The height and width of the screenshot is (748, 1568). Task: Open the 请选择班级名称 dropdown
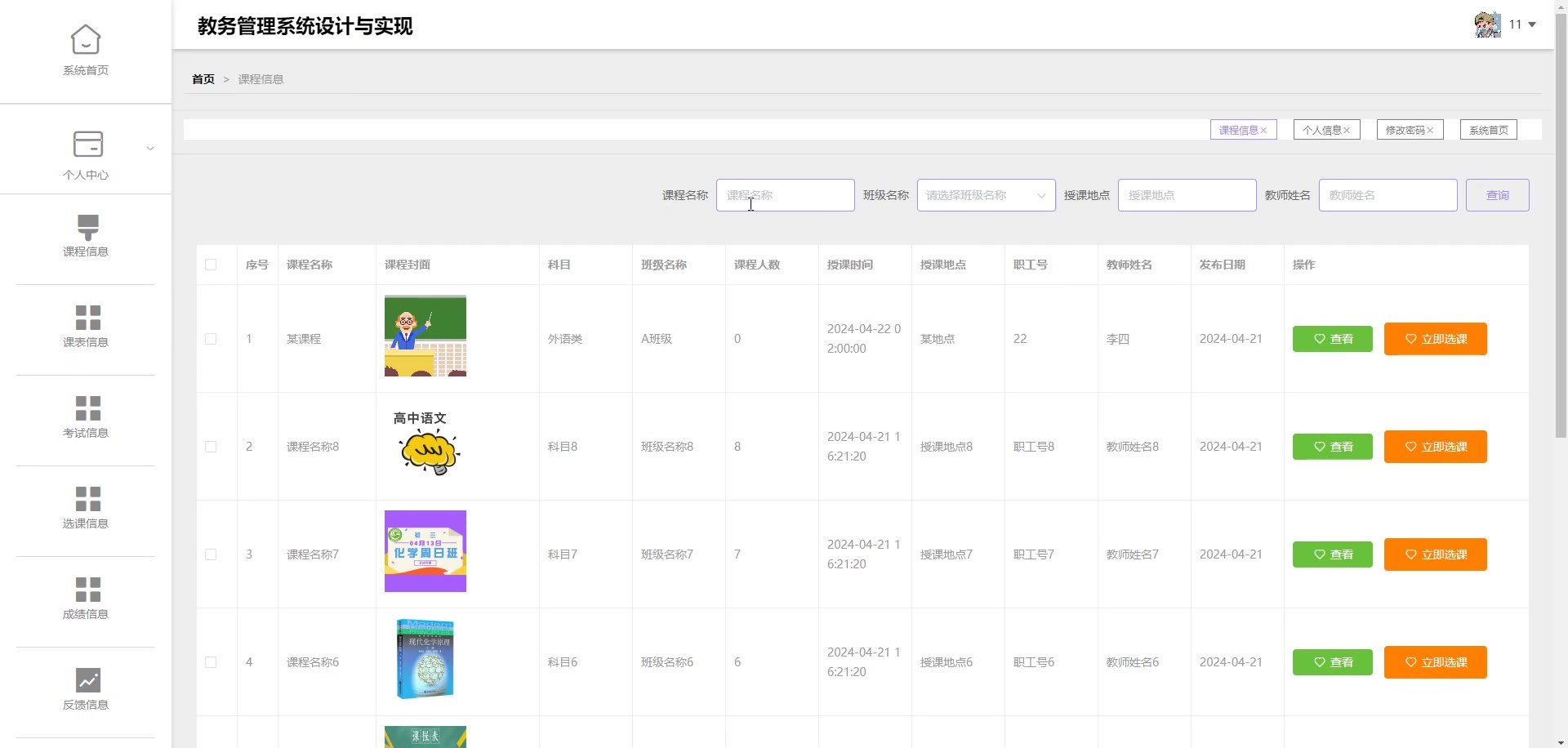click(x=986, y=195)
